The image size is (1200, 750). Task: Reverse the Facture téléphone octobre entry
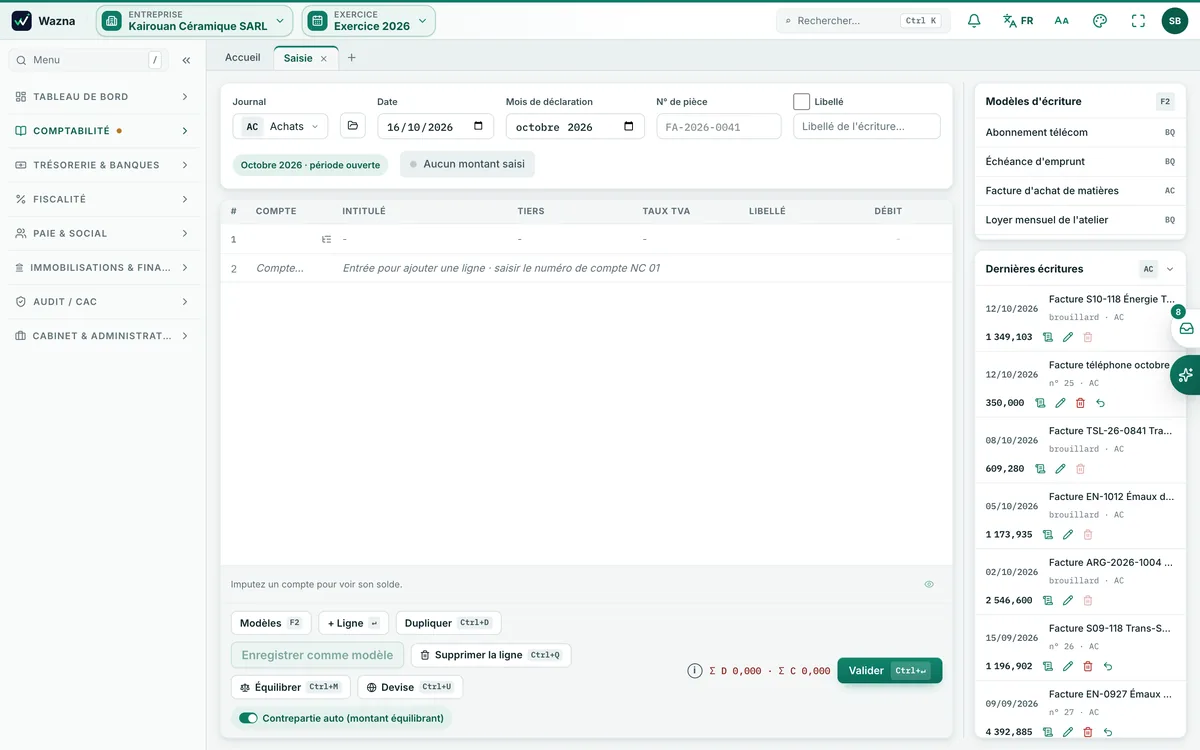tap(1100, 403)
